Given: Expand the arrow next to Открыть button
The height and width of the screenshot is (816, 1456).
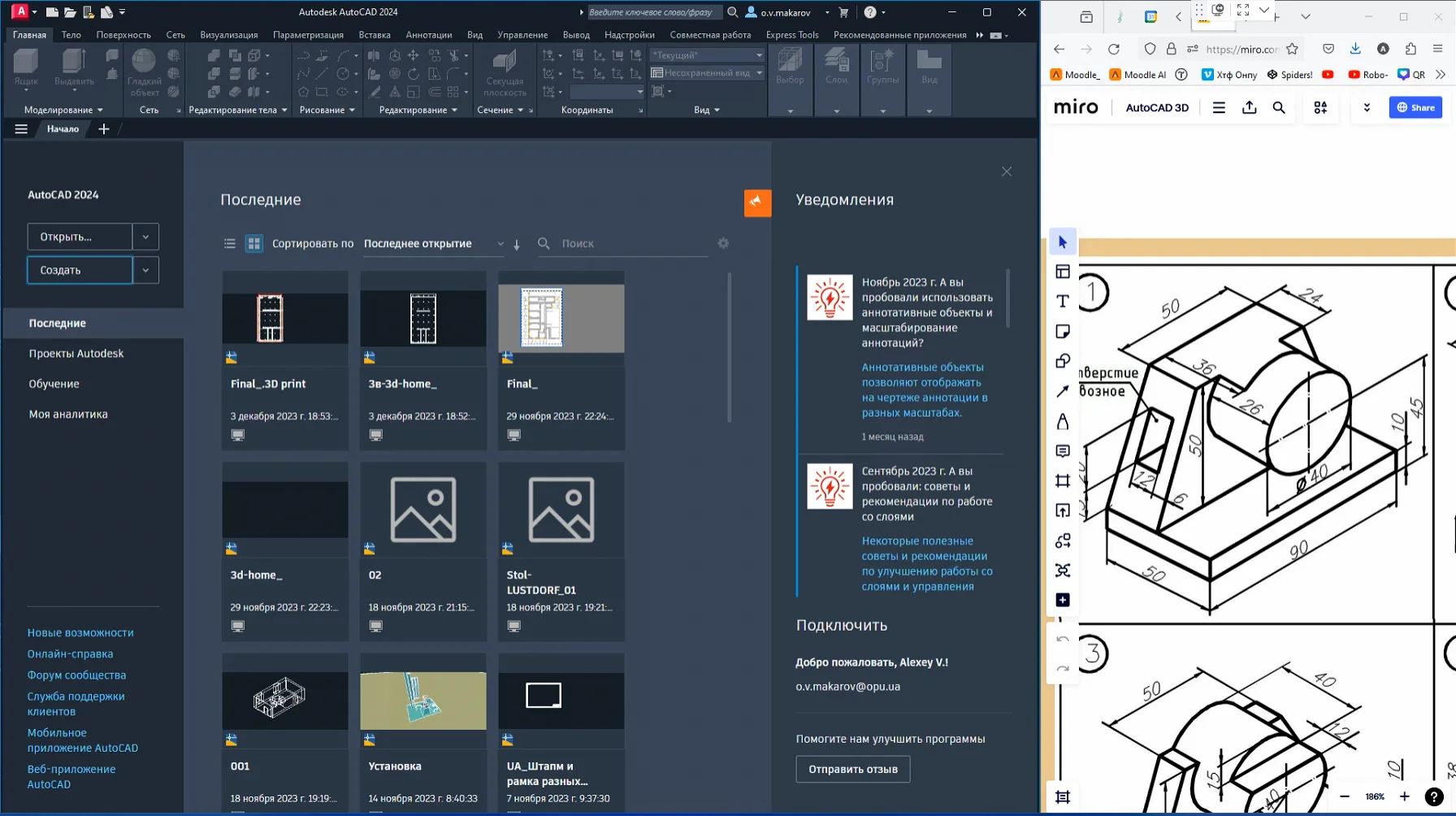Looking at the screenshot, I should (x=145, y=237).
